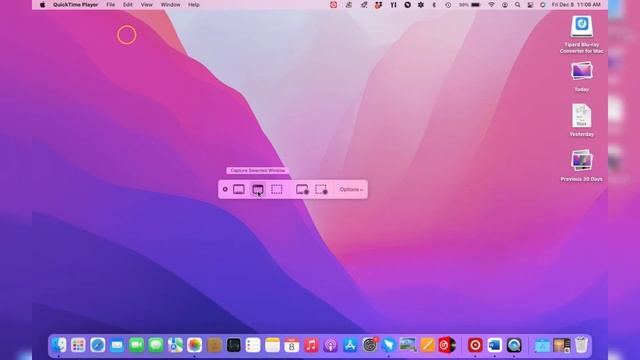Open Finder from the Dock
The width and height of the screenshot is (640, 360).
tap(59, 345)
